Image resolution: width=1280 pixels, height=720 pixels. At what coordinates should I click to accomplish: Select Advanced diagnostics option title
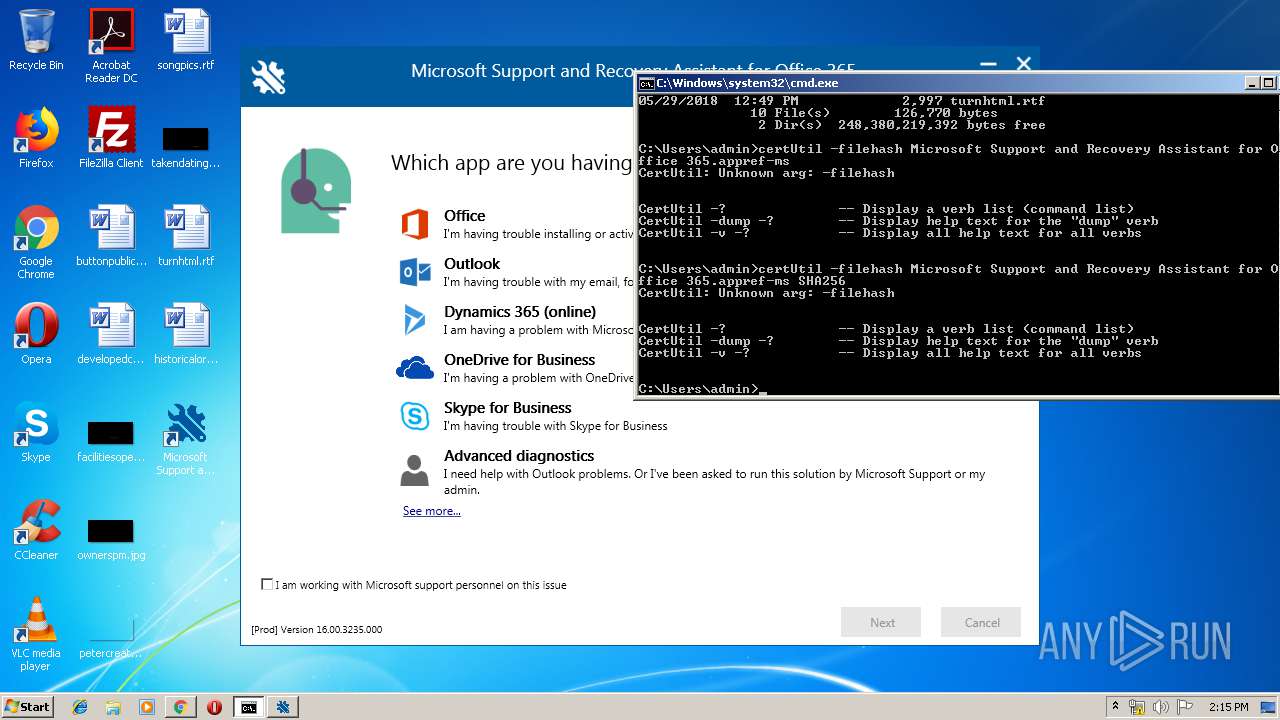[519, 456]
